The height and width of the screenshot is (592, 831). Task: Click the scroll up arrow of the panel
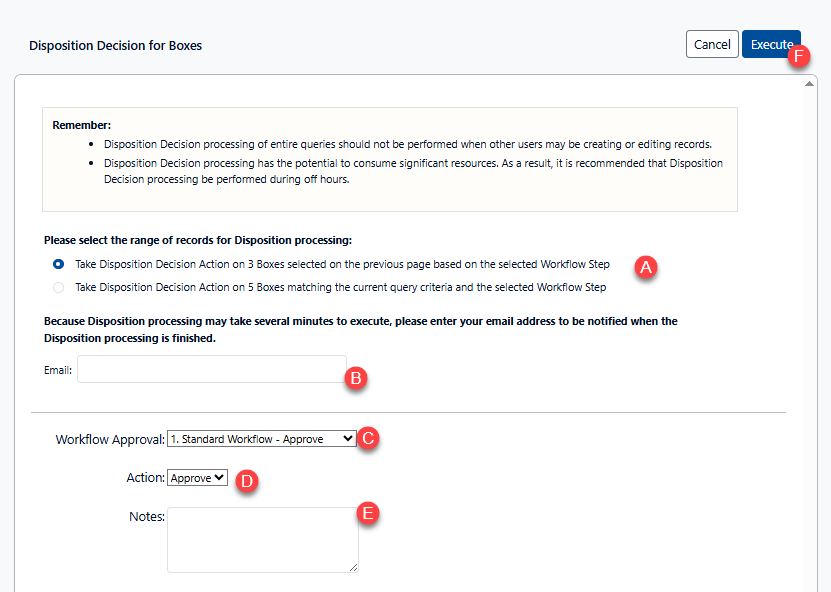809,84
